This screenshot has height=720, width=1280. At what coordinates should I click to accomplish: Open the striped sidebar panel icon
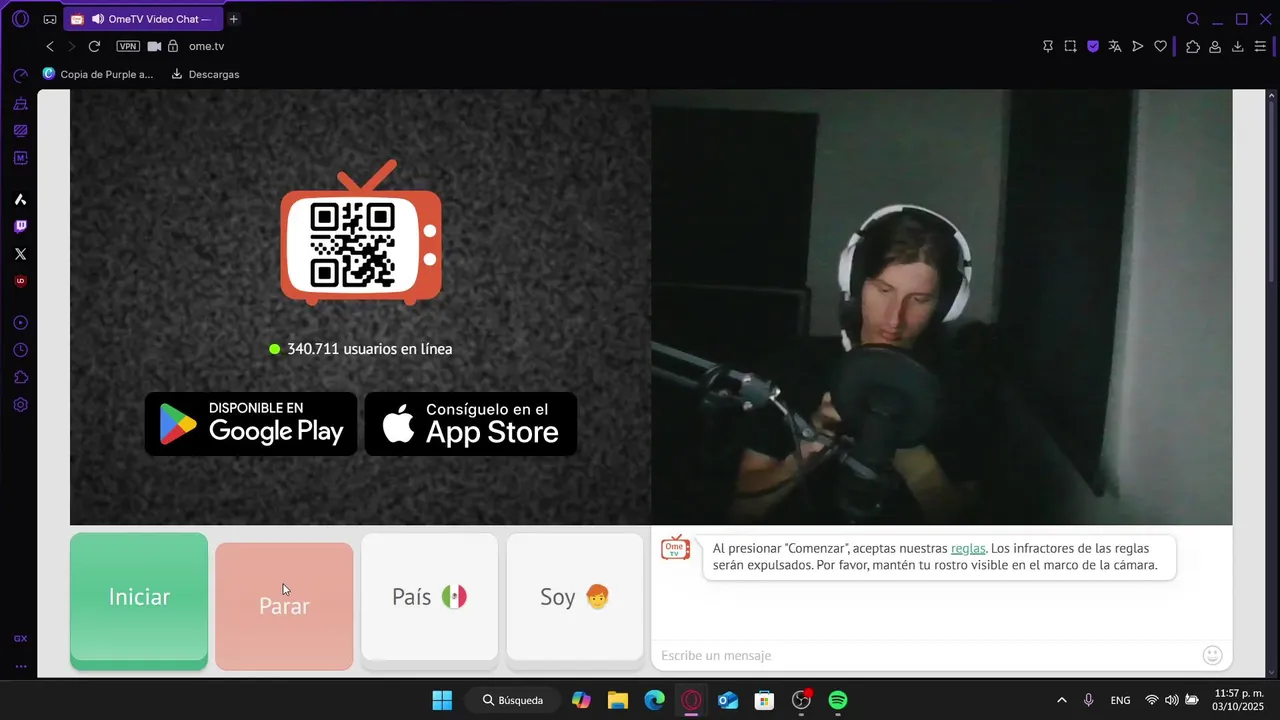pos(20,130)
